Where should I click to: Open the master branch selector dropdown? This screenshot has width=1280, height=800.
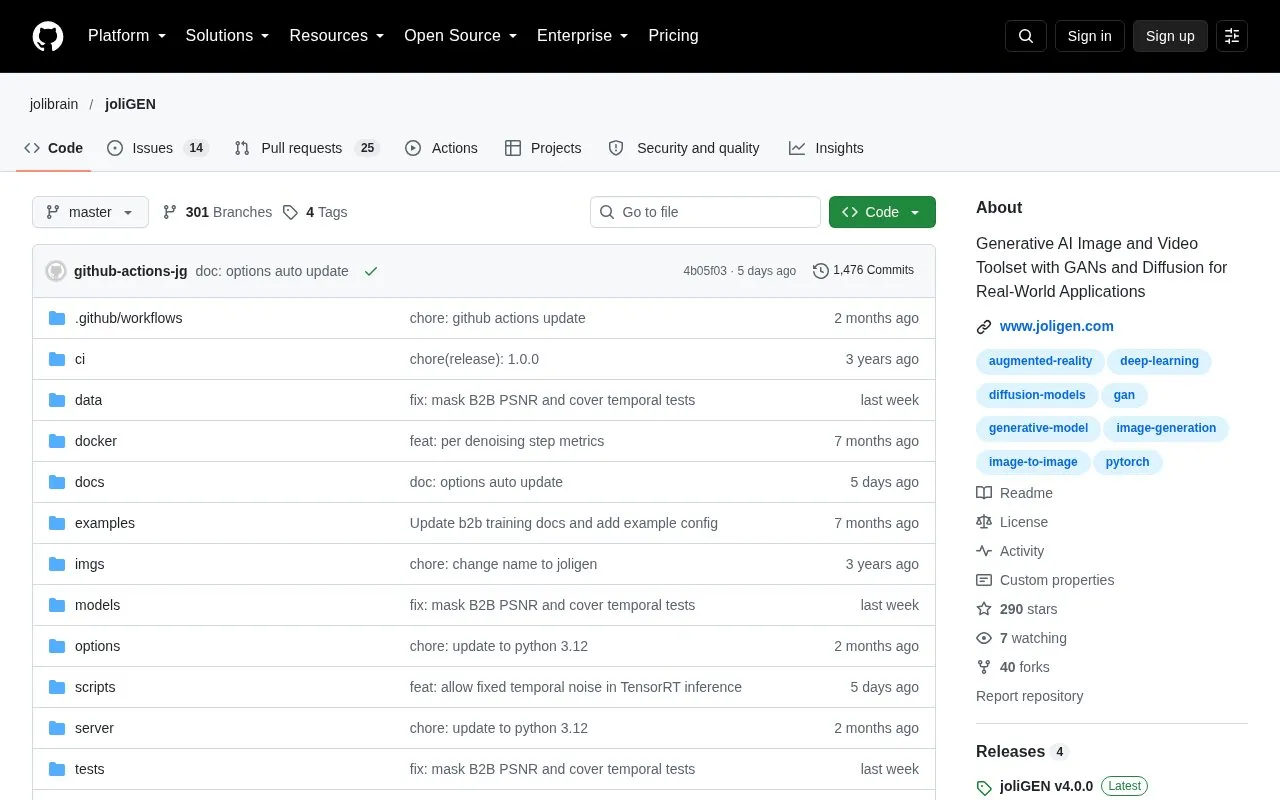pos(90,212)
